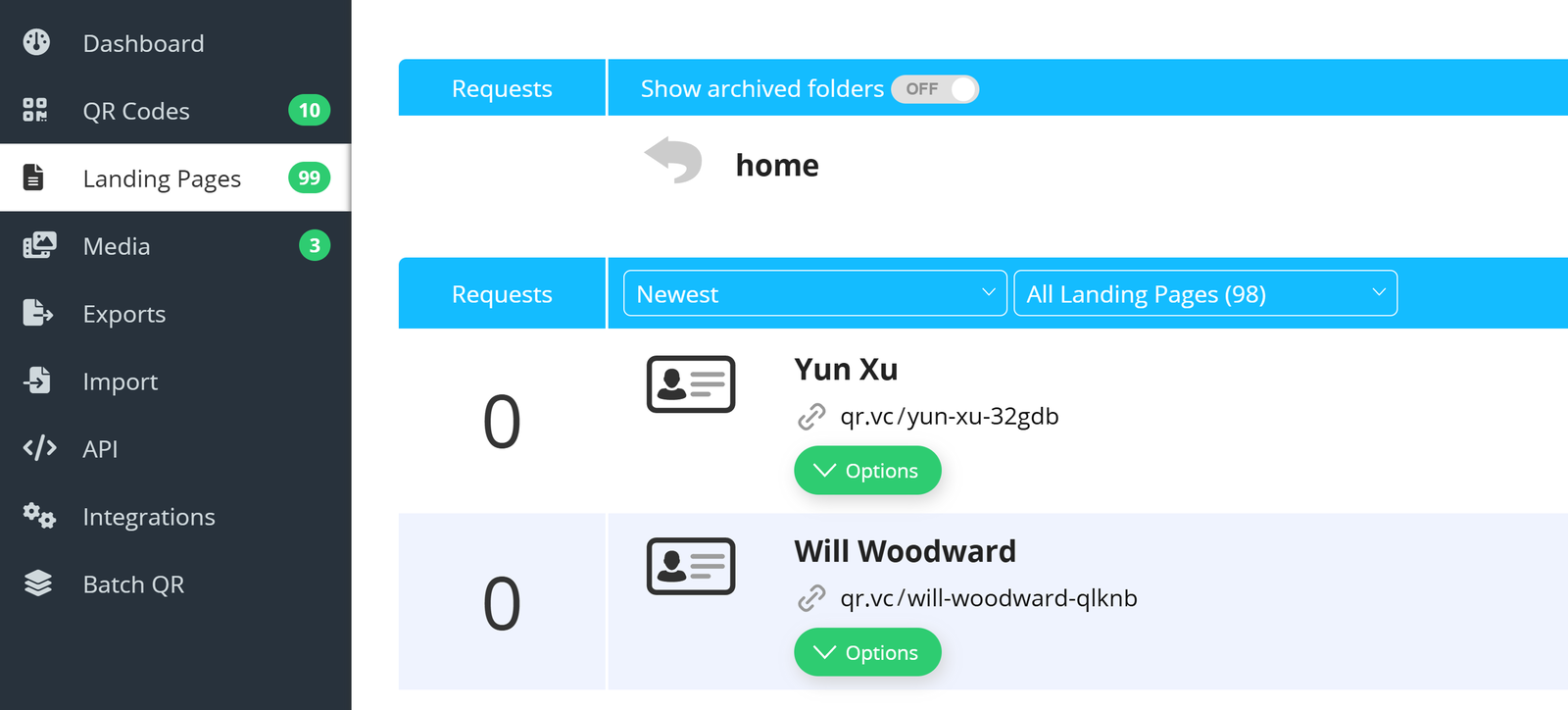Viewport: 1568px width, 710px height.
Task: Click Yun Xu's vCard icon
Action: pos(691,384)
